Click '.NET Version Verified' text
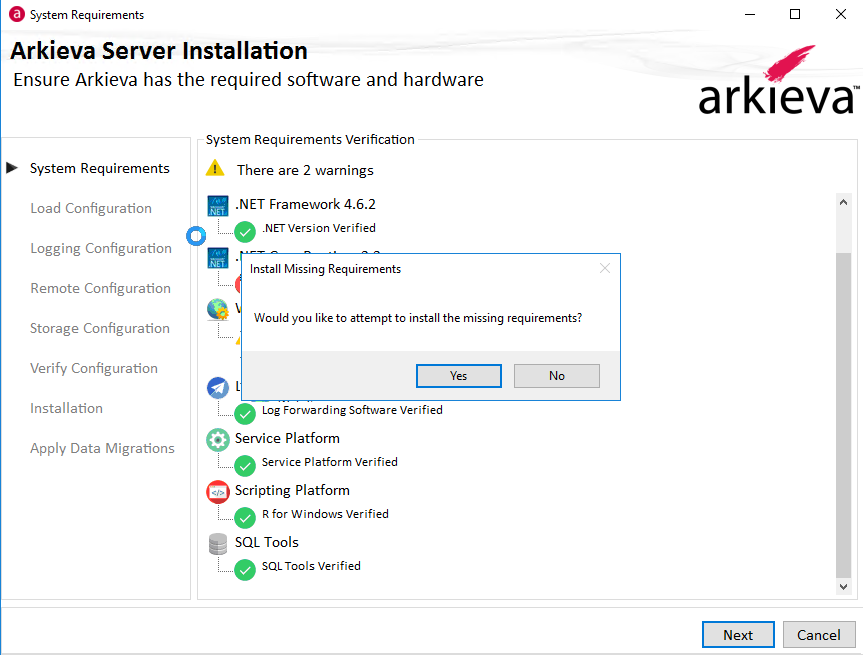The width and height of the screenshot is (863, 655). coord(319,228)
